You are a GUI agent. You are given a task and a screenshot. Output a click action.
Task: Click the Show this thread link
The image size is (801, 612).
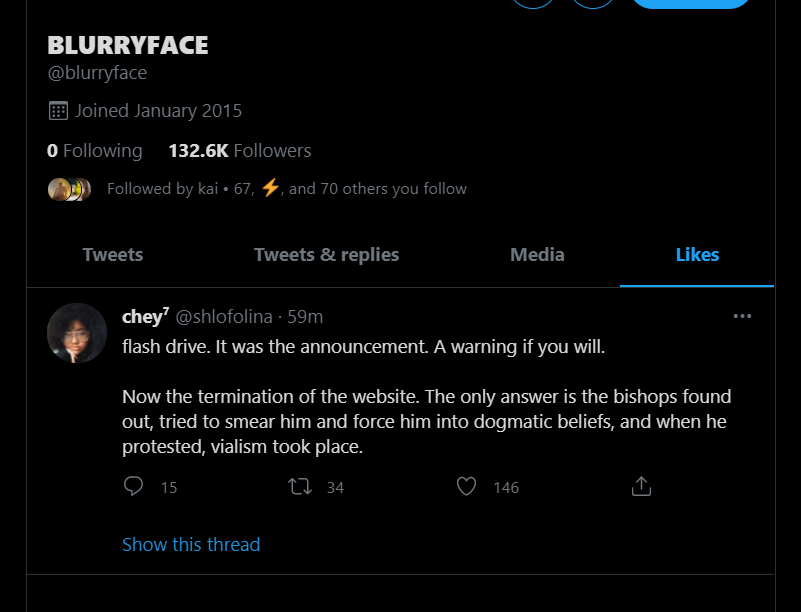[191, 544]
